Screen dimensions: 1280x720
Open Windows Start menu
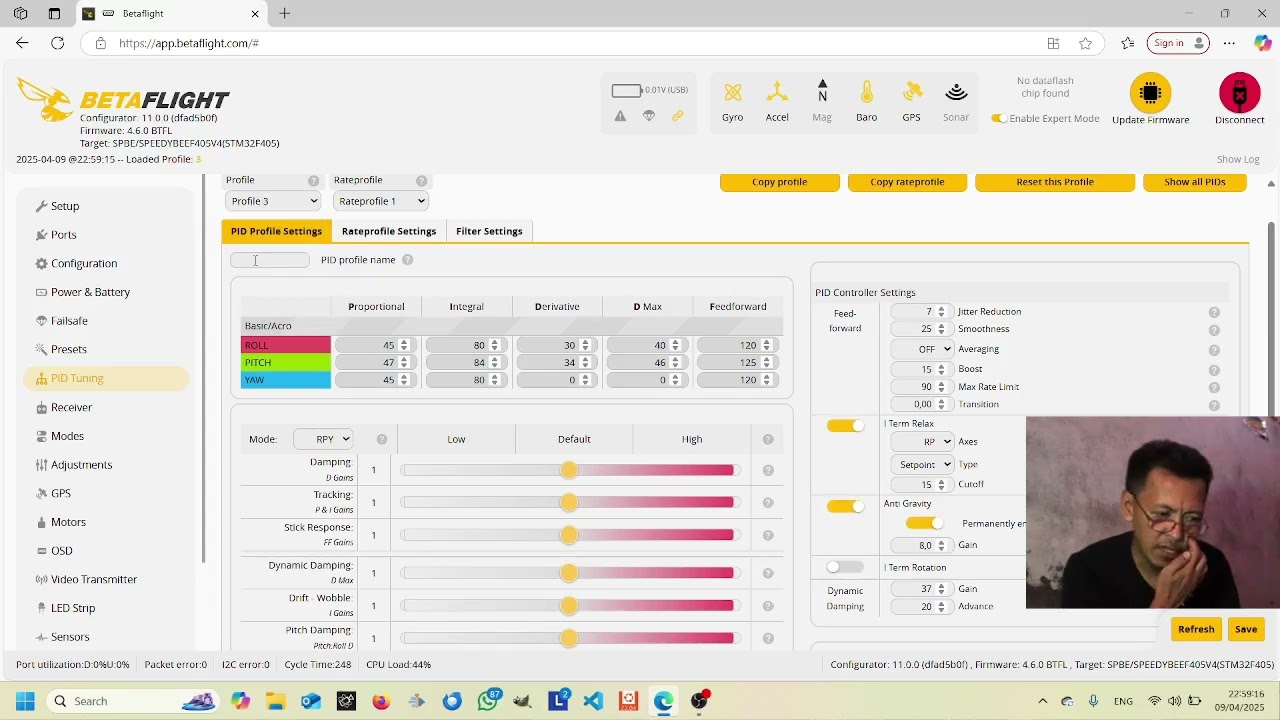pos(25,701)
